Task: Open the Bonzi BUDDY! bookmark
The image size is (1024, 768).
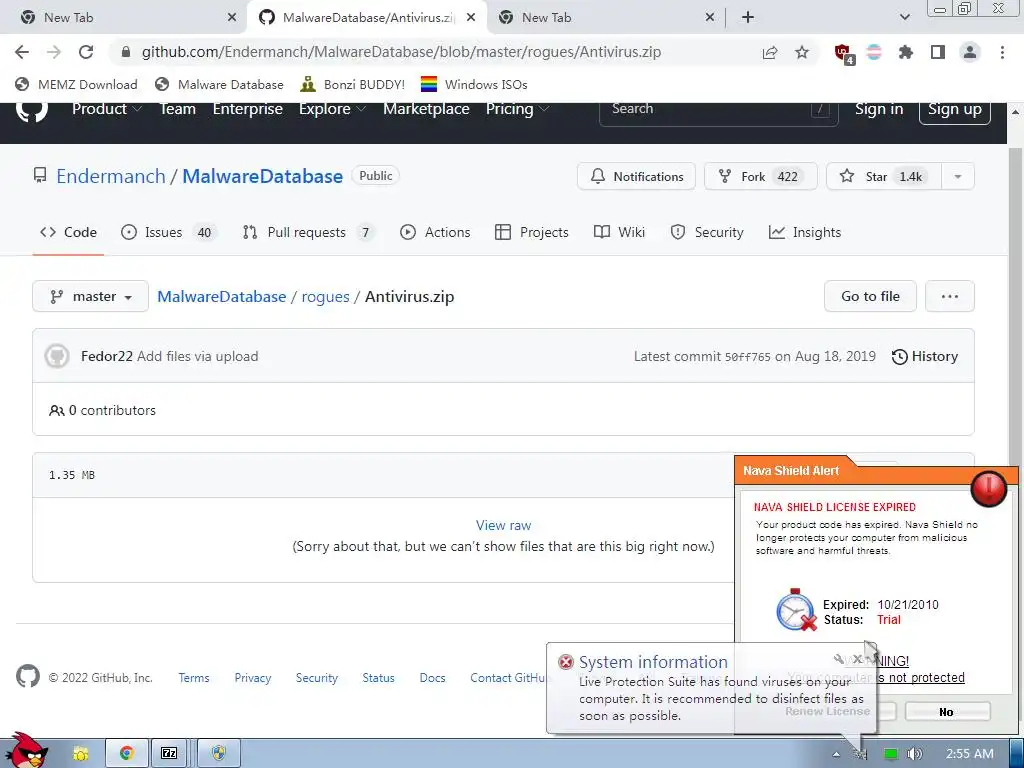Action: (x=353, y=84)
